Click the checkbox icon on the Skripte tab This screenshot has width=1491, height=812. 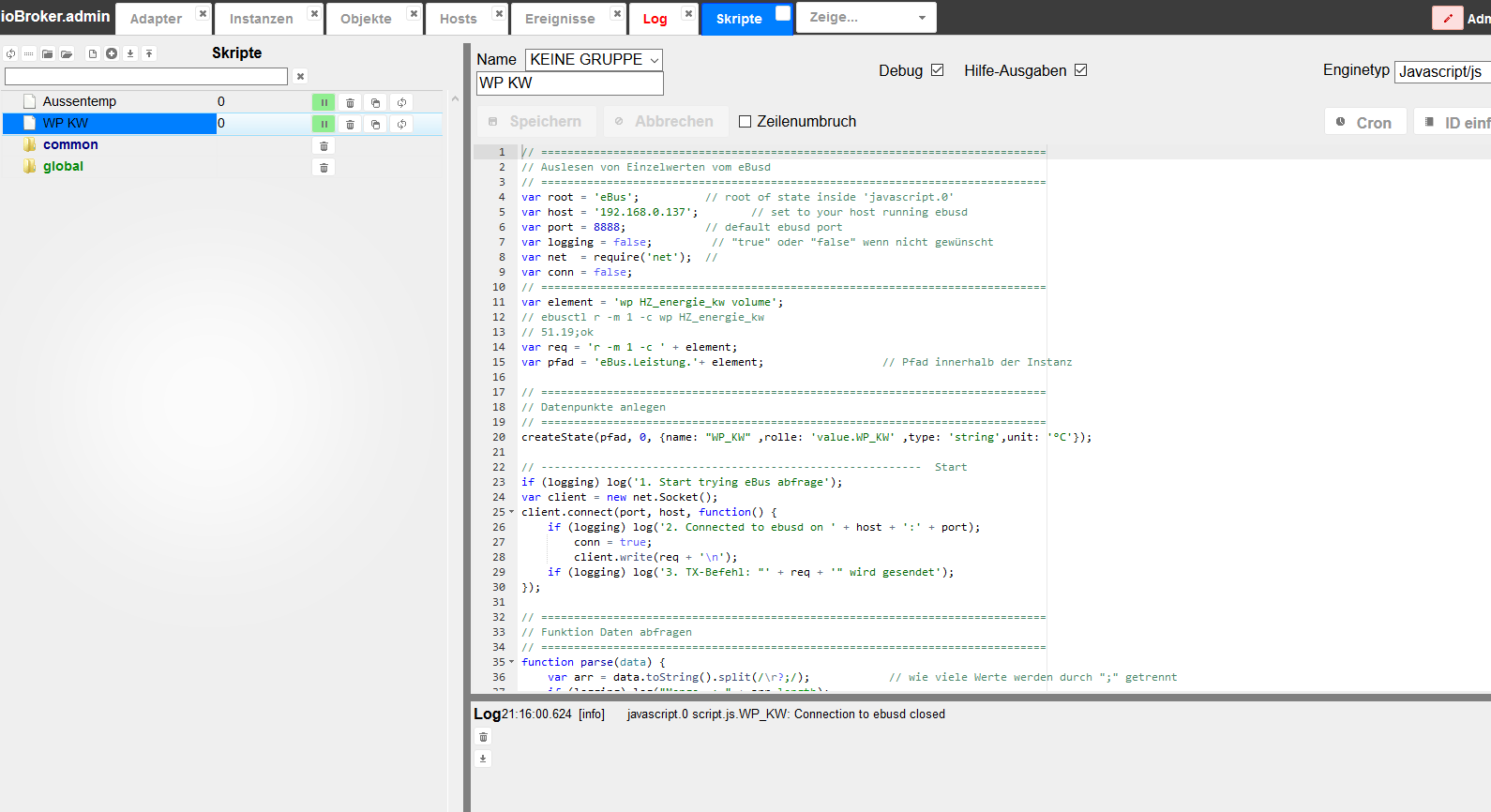click(x=783, y=13)
